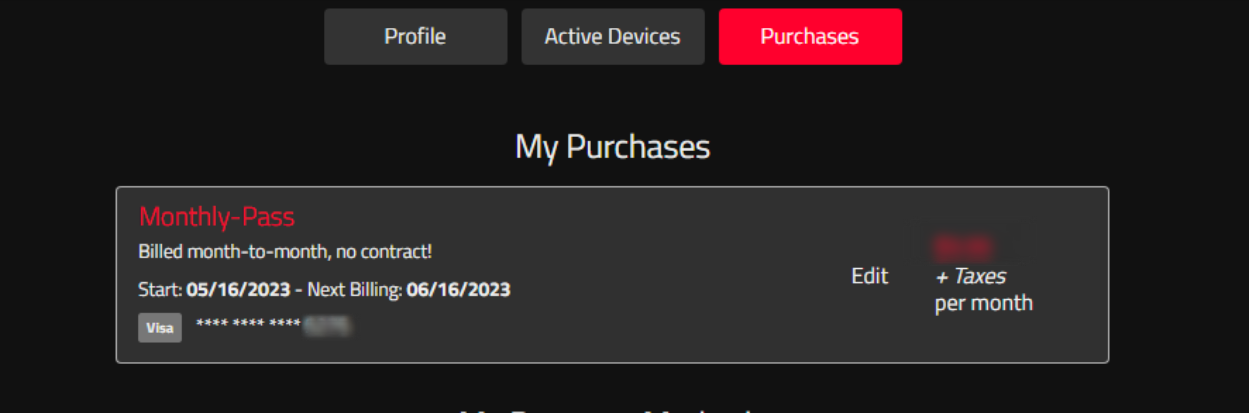The height and width of the screenshot is (413, 1249).
Task: Click the masked card number asterisks
Action: (249, 326)
